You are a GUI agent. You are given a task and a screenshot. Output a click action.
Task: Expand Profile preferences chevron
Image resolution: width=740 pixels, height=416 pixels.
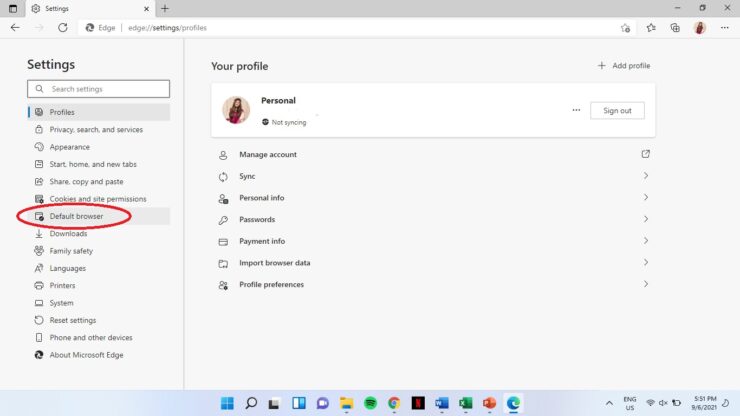646,284
